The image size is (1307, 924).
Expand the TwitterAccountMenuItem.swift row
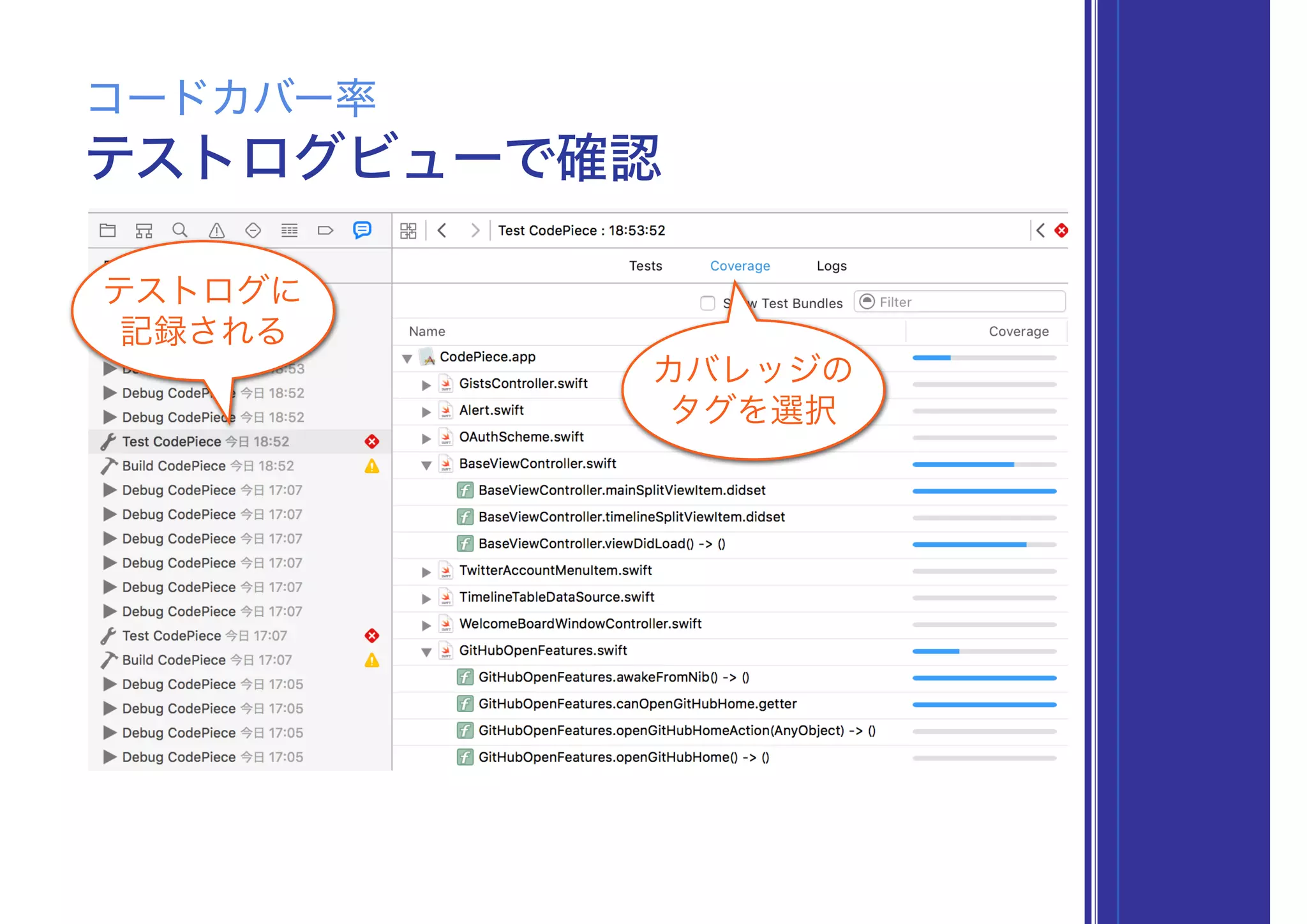pos(426,572)
